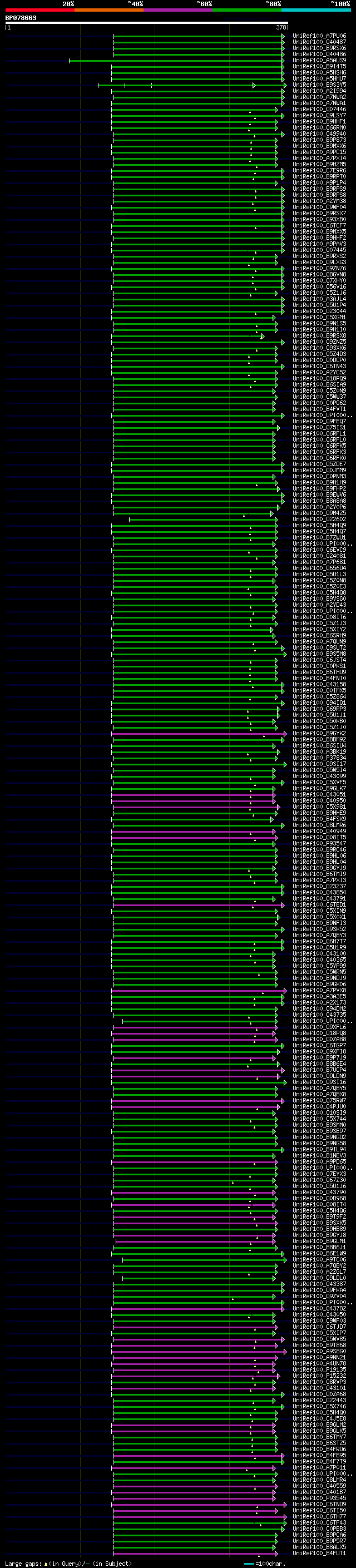Open hit UniRef100_Q8LMR6
Image resolution: width=356 pixels, height=1568 pixels.
point(319,825)
